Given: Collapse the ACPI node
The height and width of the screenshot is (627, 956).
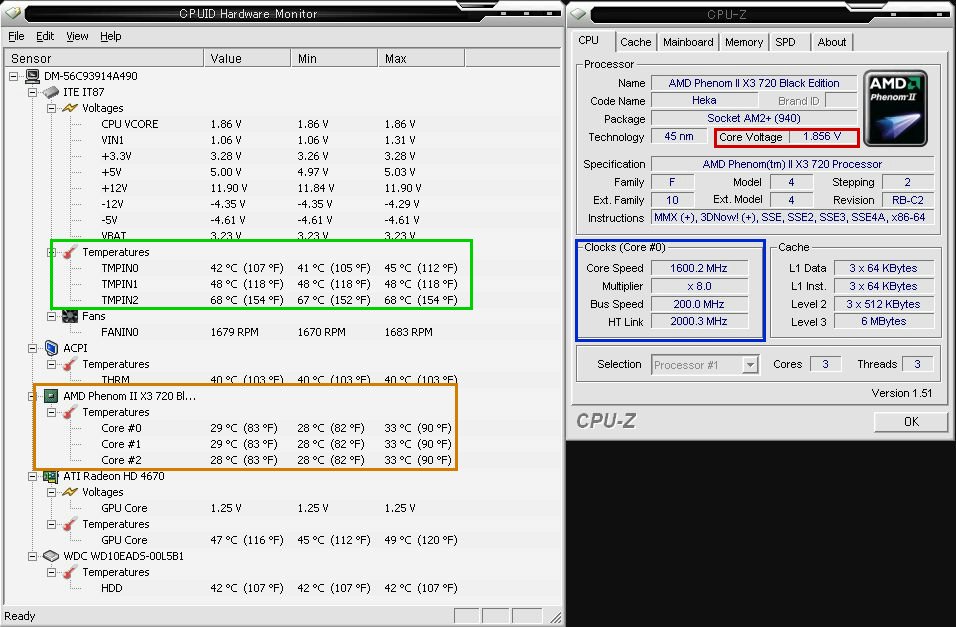Looking at the screenshot, I should tap(32, 348).
